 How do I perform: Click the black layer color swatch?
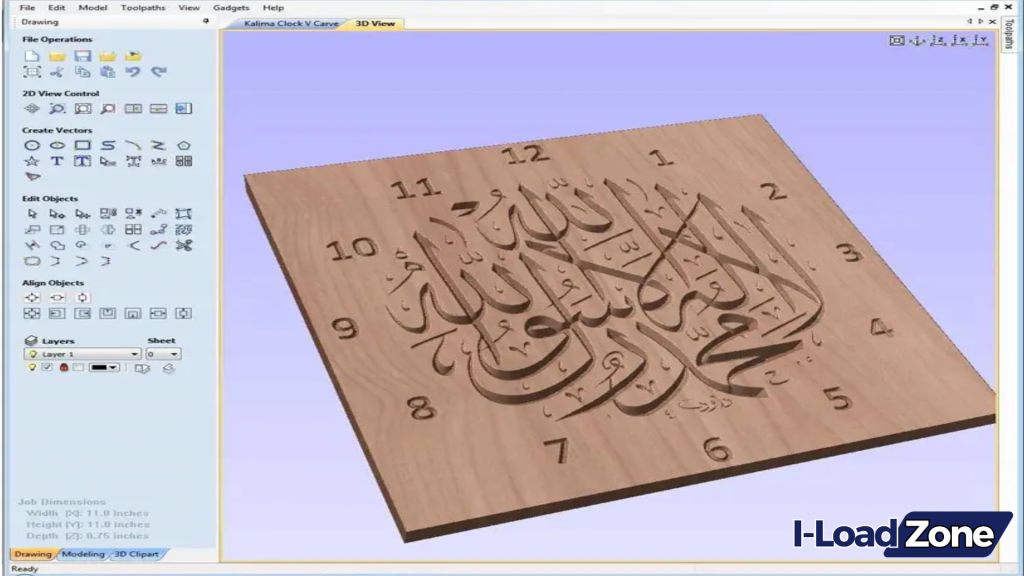pyautogui.click(x=99, y=368)
